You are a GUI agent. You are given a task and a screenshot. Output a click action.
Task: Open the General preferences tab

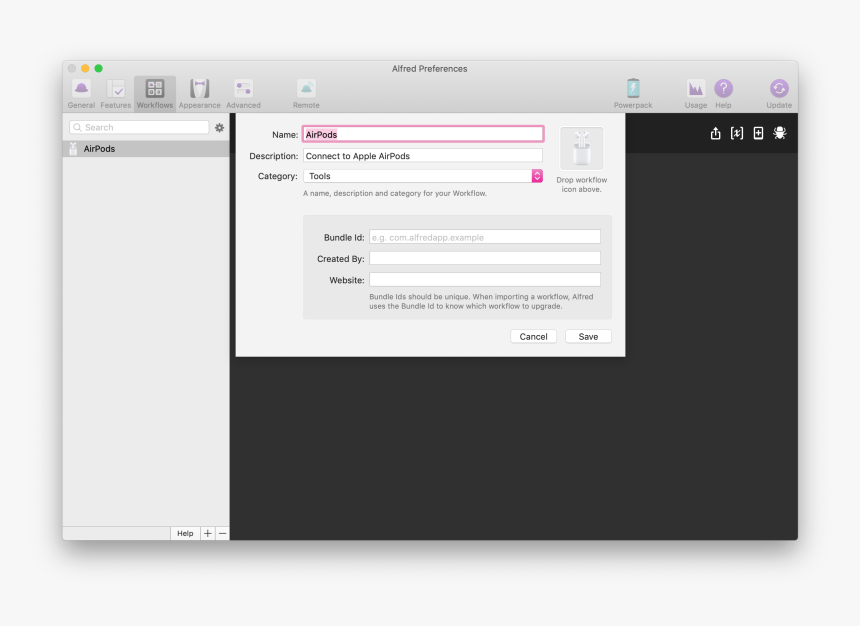coord(81,94)
